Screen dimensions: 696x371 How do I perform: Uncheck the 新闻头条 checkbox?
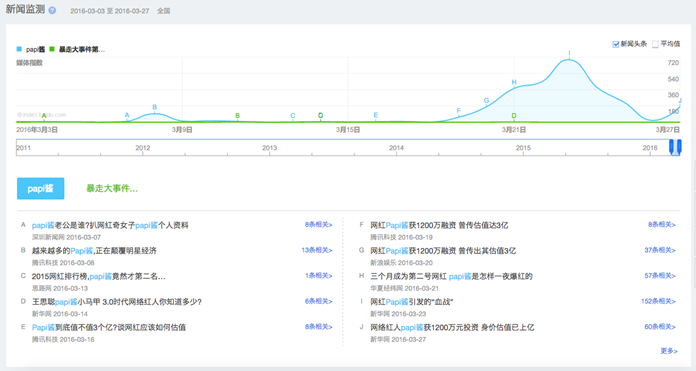click(x=616, y=44)
